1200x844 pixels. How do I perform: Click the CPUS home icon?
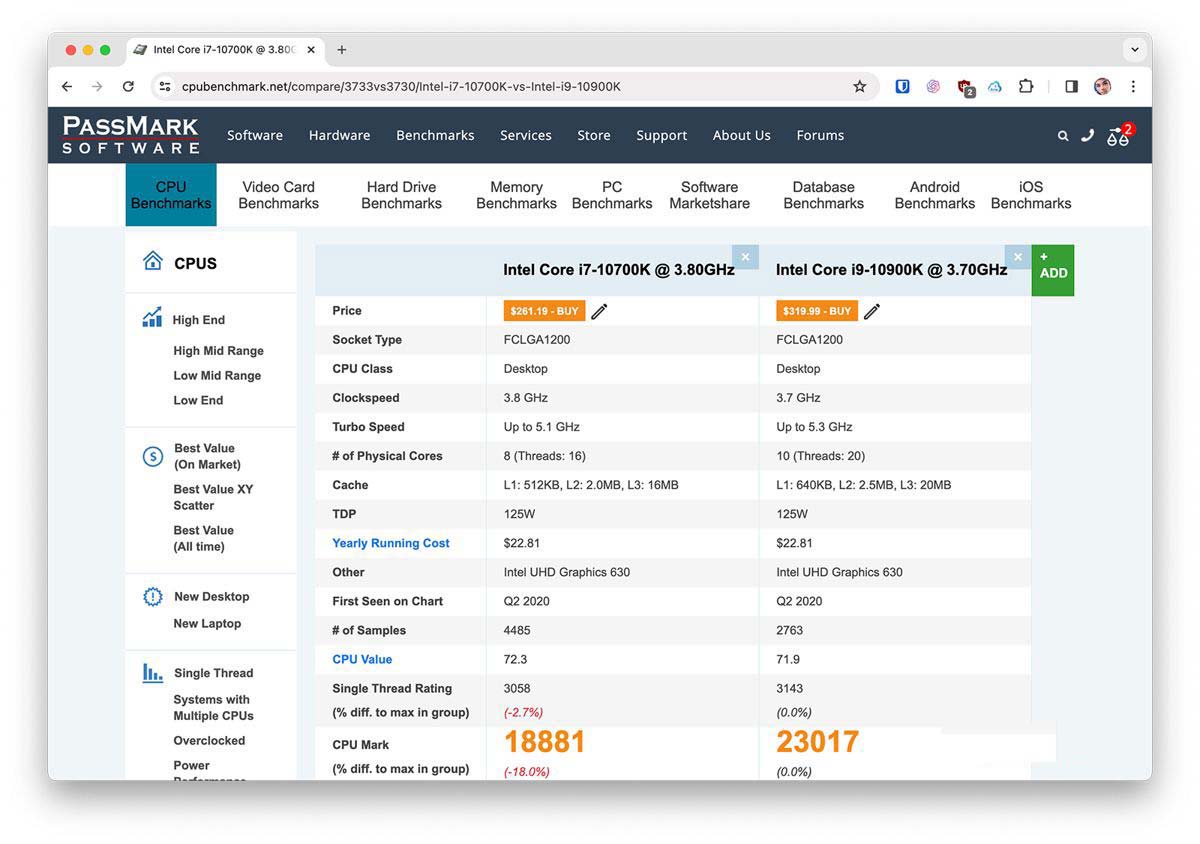(x=152, y=261)
